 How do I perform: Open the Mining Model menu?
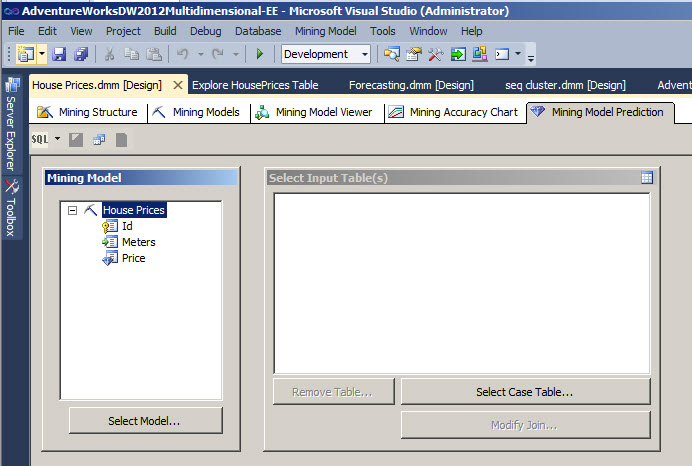[326, 31]
